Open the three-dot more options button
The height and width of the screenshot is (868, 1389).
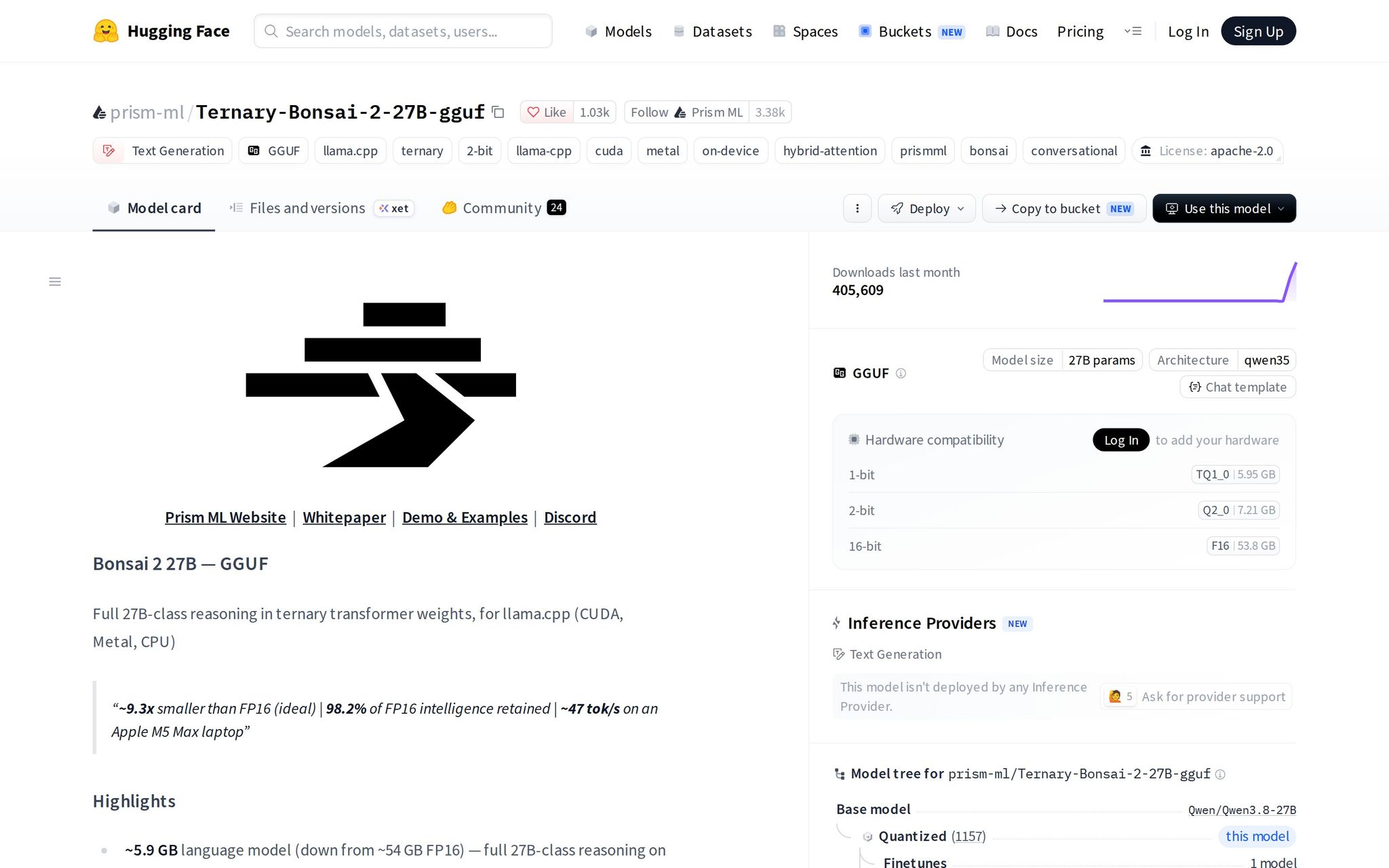857,208
